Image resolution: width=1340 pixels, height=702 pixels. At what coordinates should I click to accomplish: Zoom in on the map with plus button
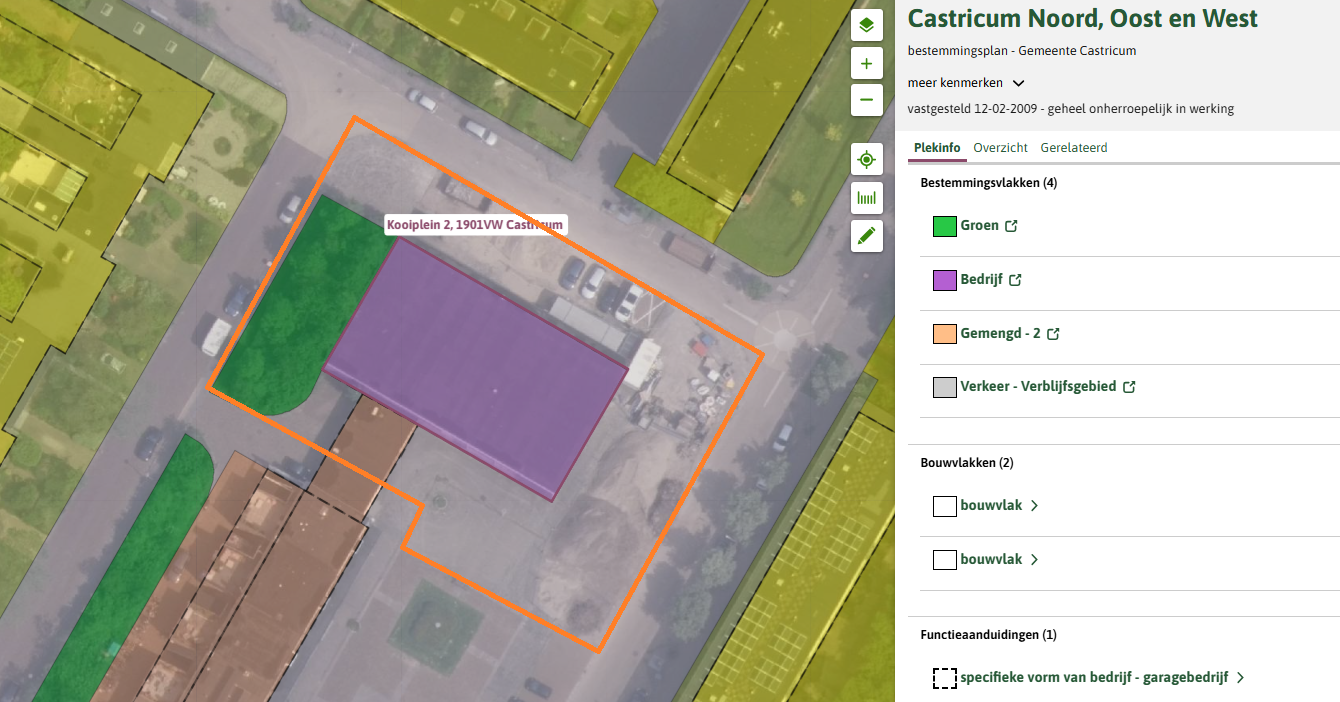866,63
